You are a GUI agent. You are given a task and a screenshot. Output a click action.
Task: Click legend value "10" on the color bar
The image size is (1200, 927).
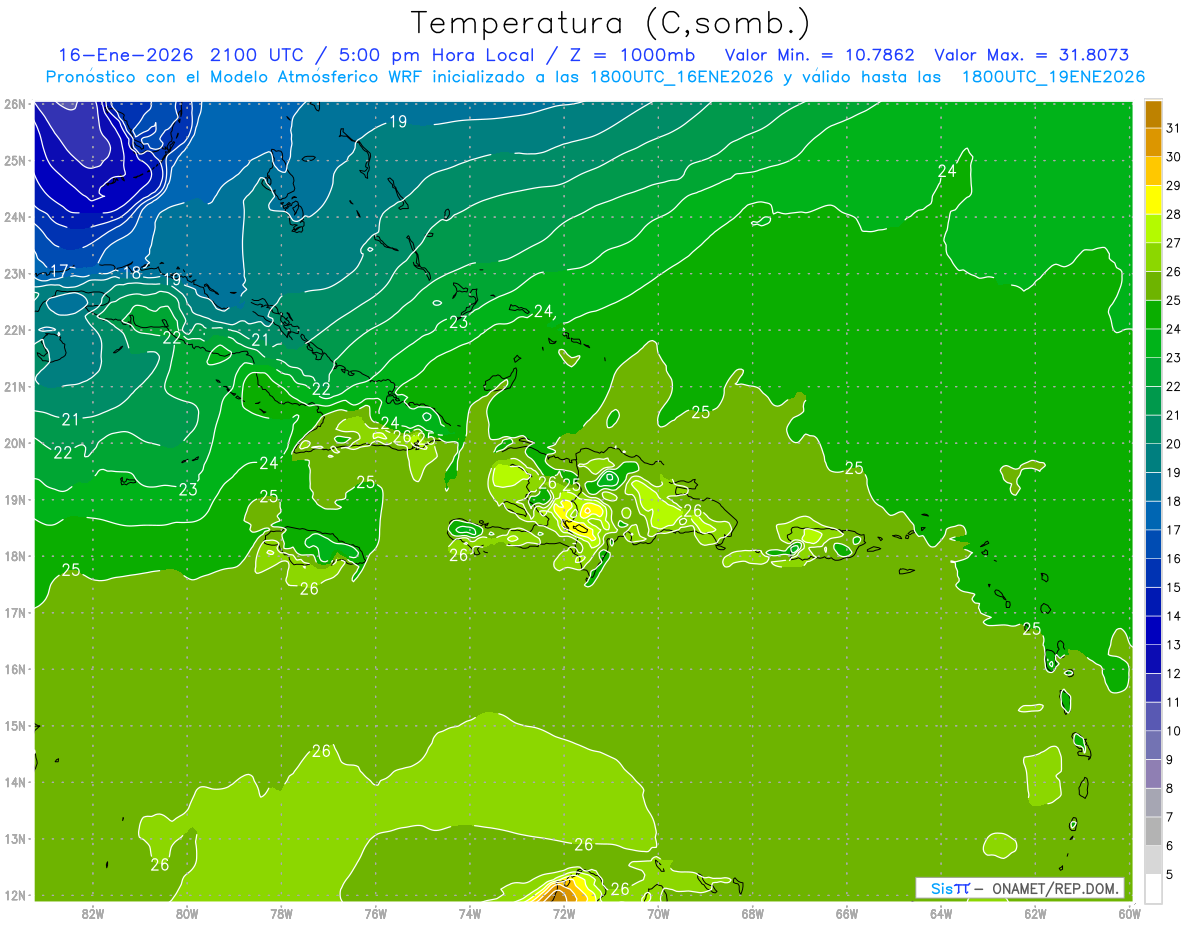point(1173,731)
